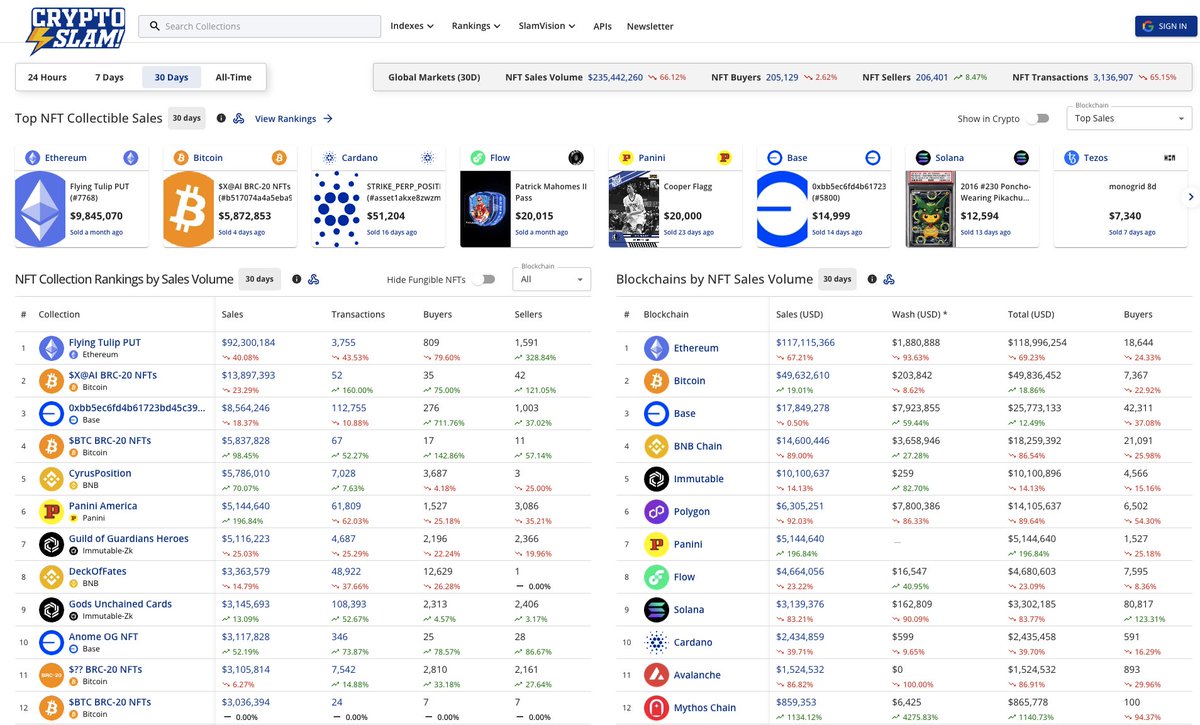This screenshot has width=1200, height=725.
Task: Click CyrusPosition collection icon
Action: [x=51, y=479]
